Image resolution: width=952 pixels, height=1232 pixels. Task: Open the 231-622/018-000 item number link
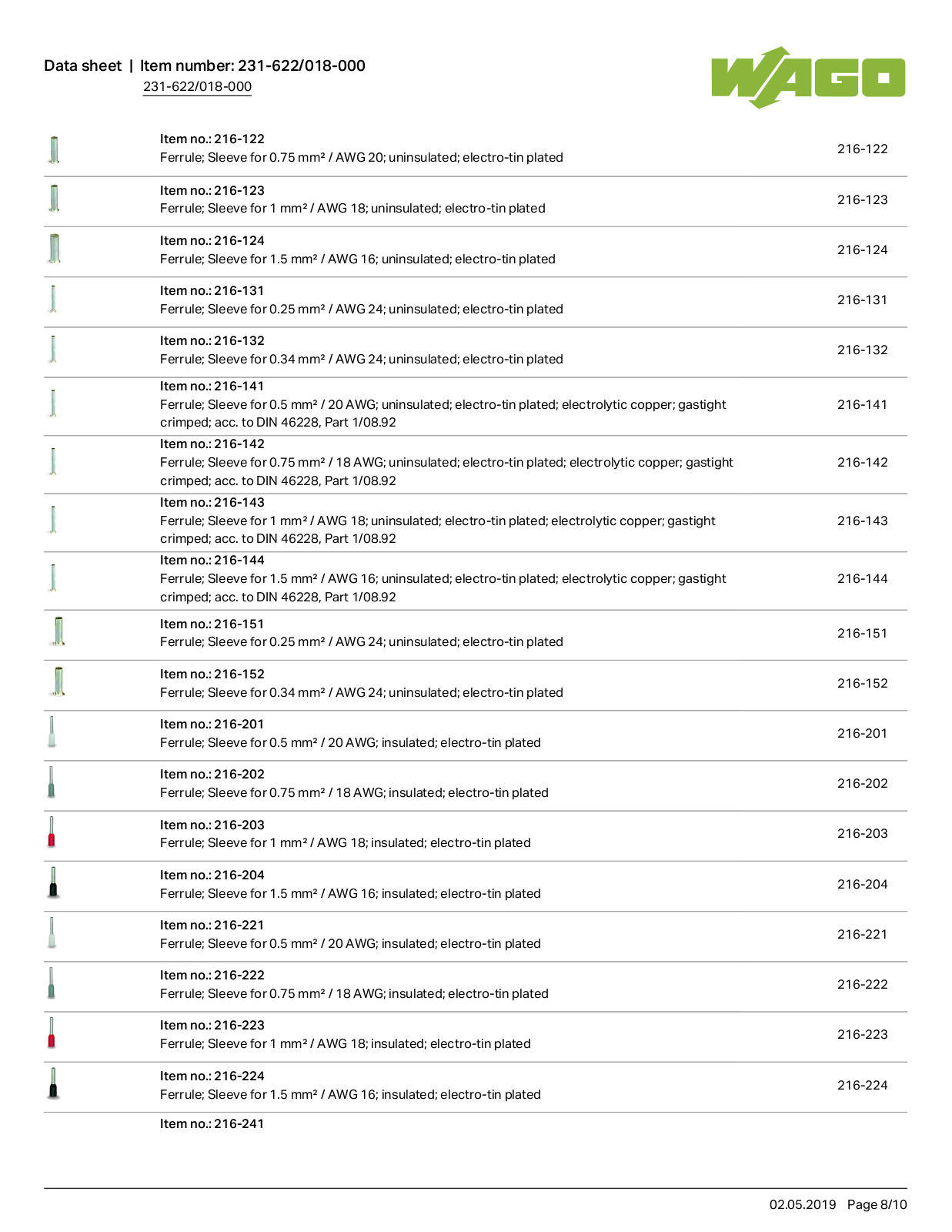[197, 87]
